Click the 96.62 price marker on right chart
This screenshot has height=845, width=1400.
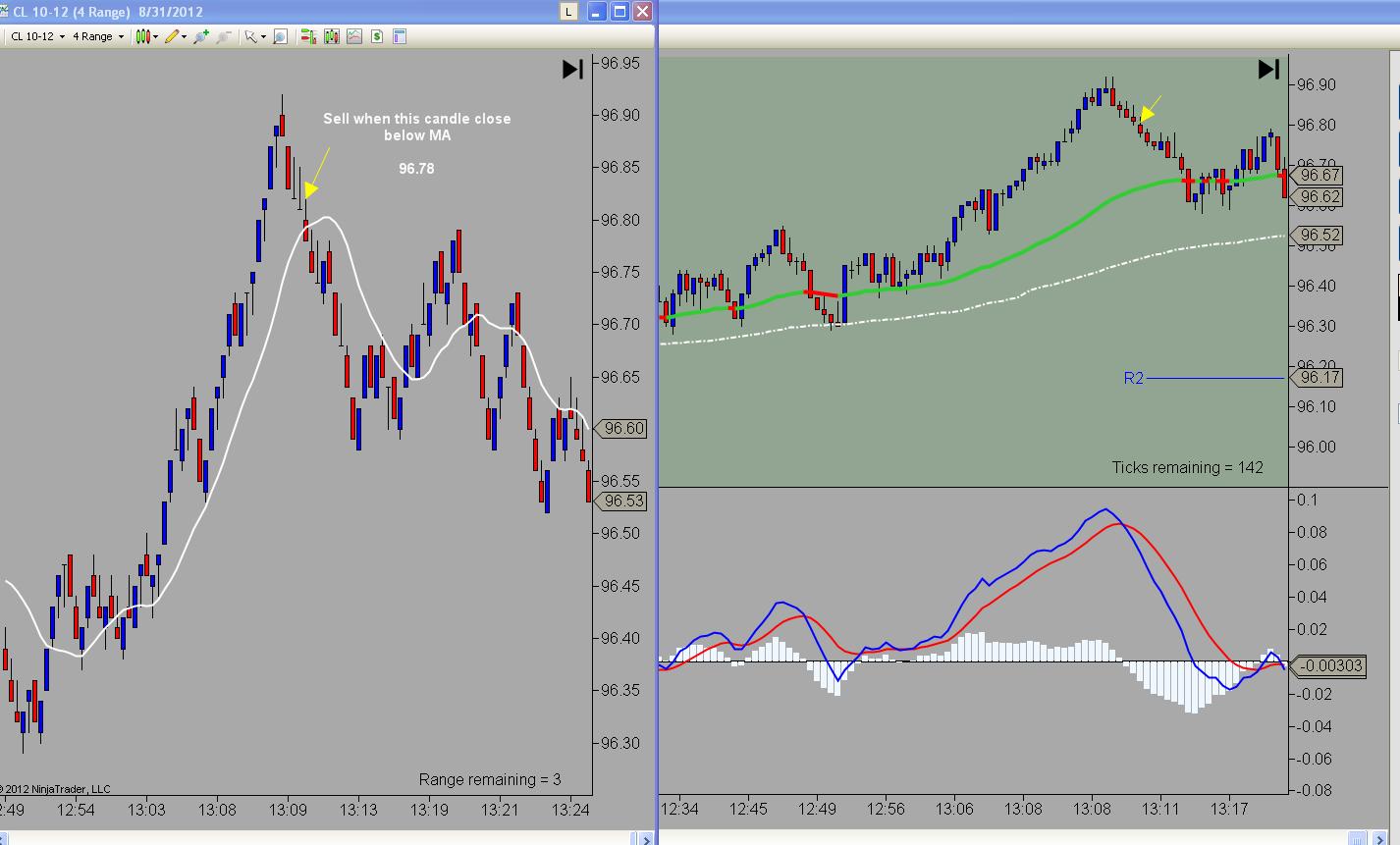(x=1318, y=196)
